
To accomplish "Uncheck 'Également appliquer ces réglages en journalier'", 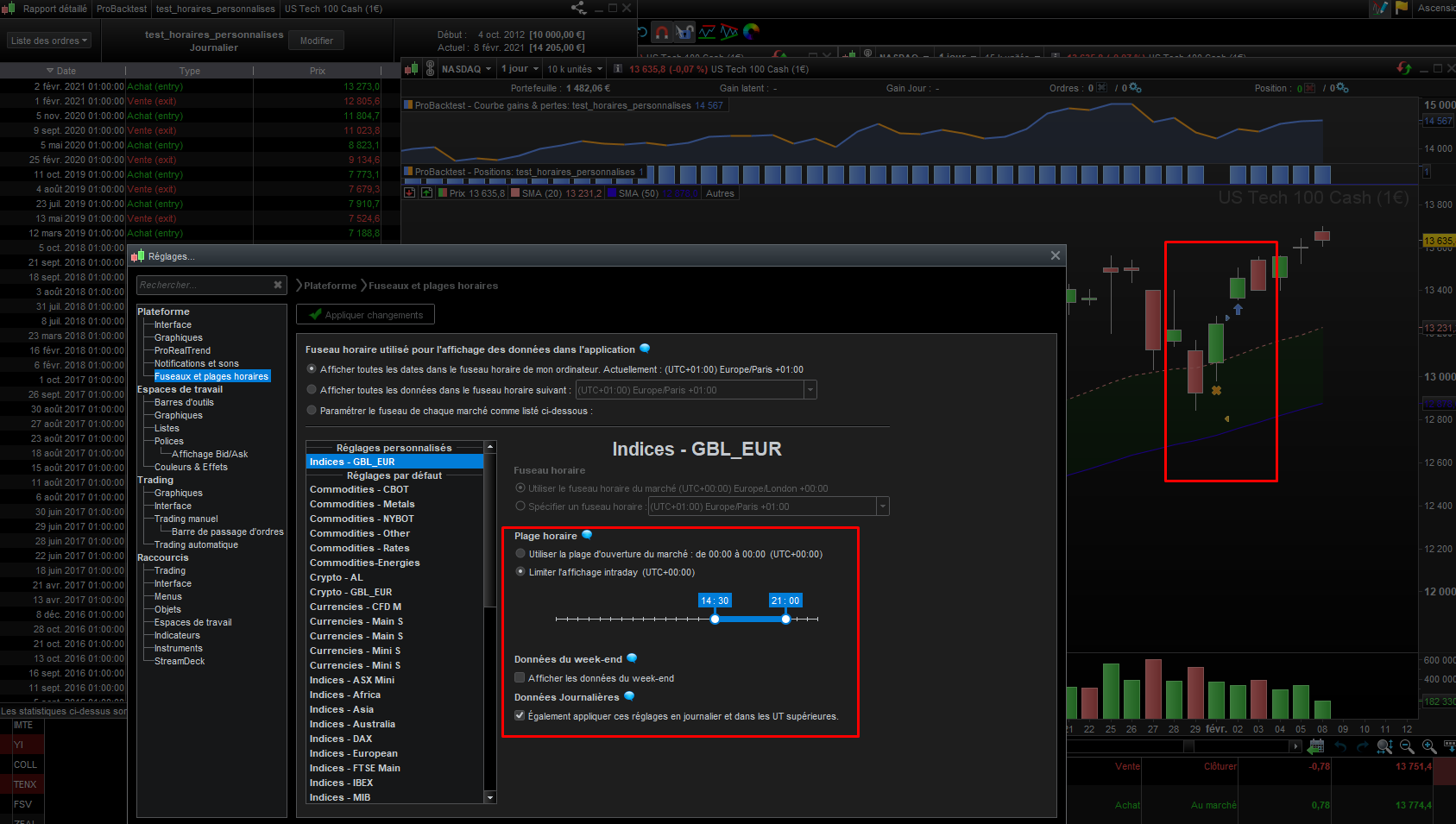I will click(x=520, y=715).
